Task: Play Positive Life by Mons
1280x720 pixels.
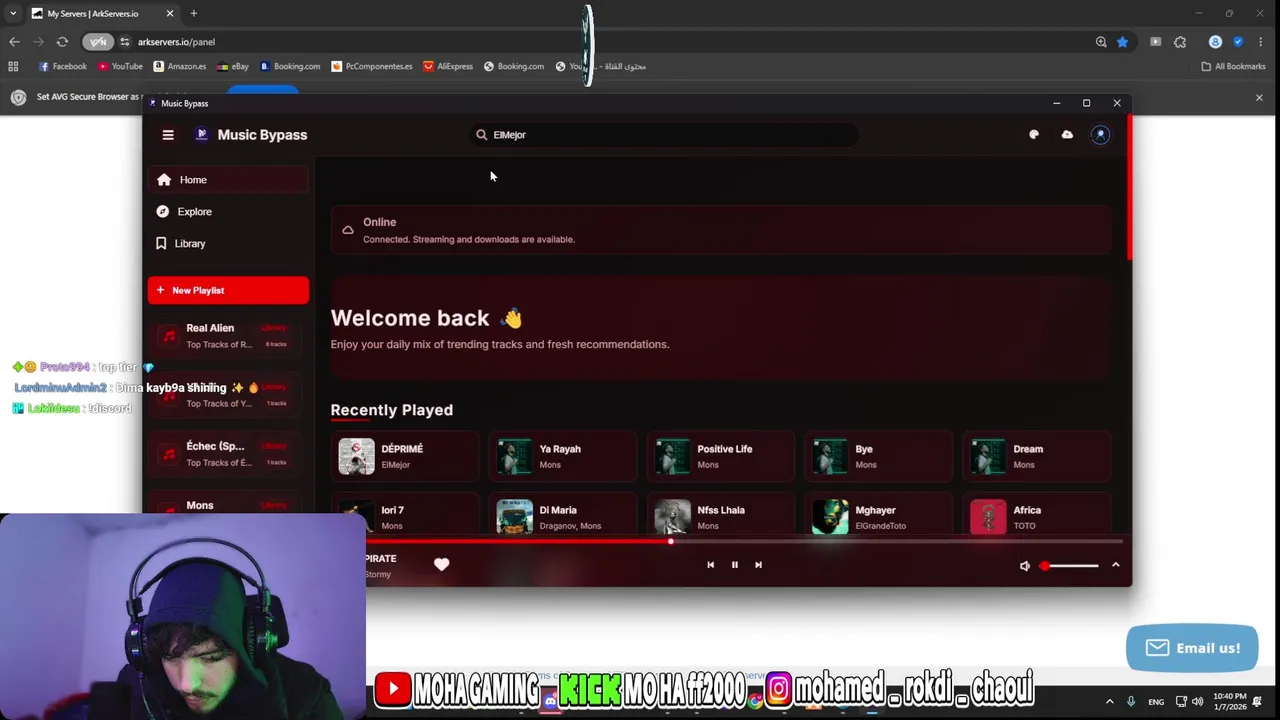Action: (x=721, y=456)
